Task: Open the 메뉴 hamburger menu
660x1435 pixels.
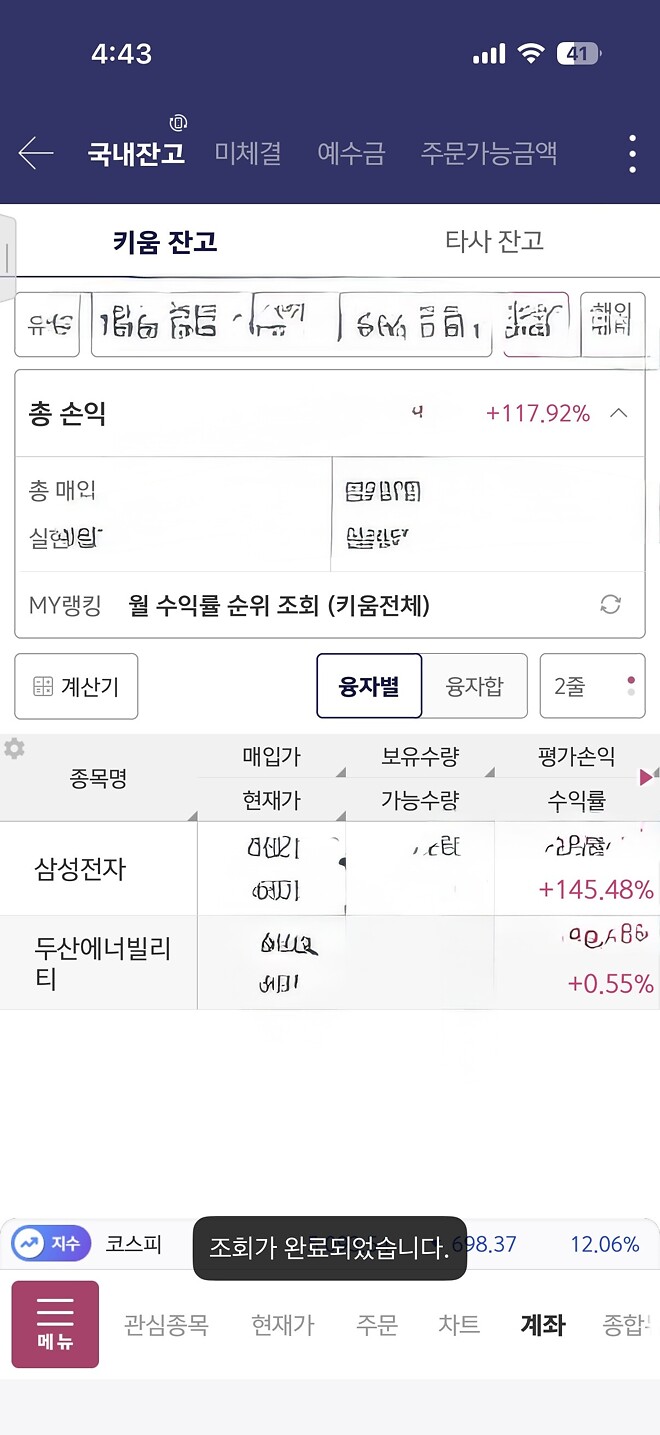Action: click(x=55, y=1323)
